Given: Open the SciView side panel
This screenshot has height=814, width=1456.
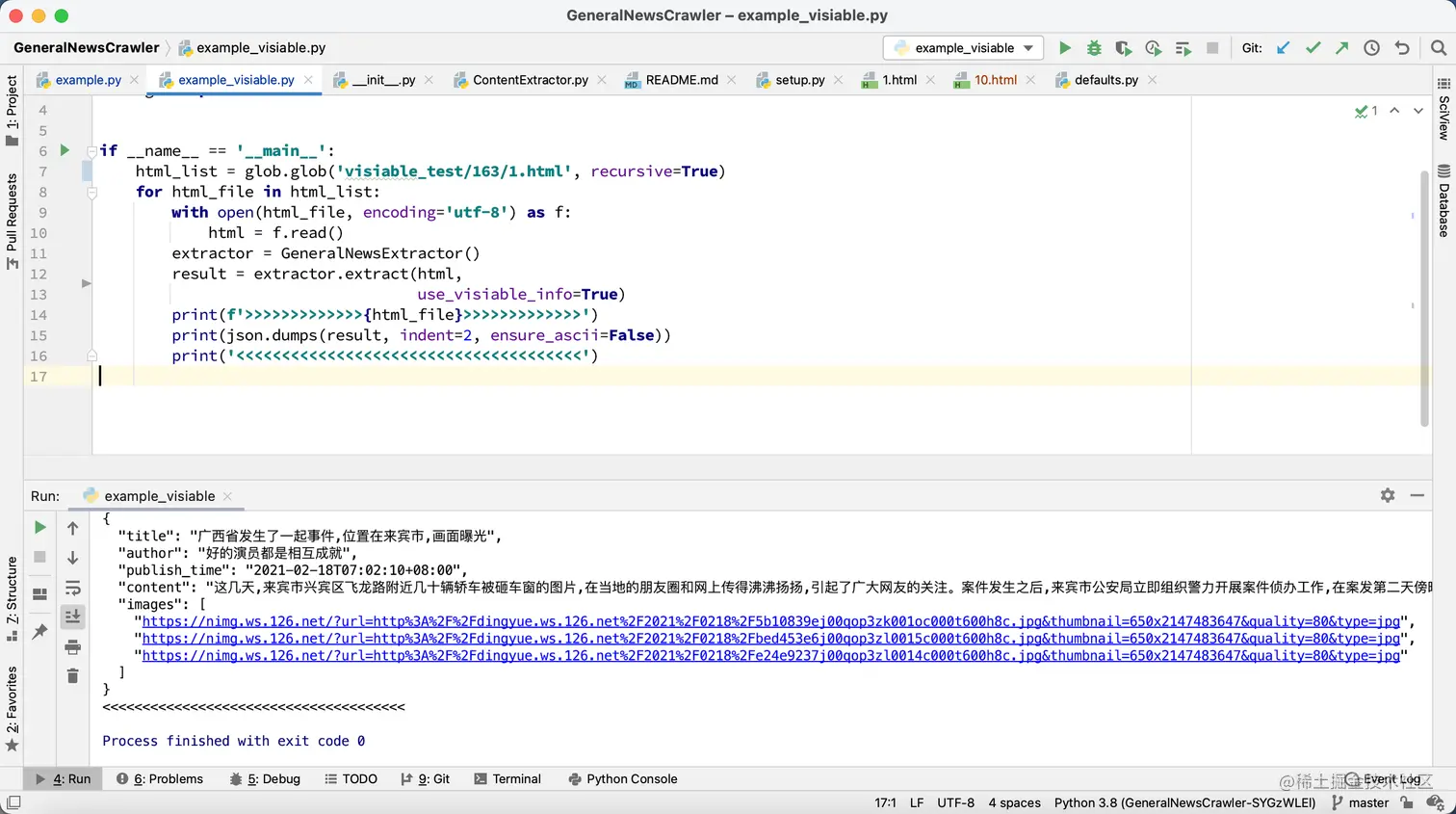Looking at the screenshot, I should pyautogui.click(x=1443, y=109).
